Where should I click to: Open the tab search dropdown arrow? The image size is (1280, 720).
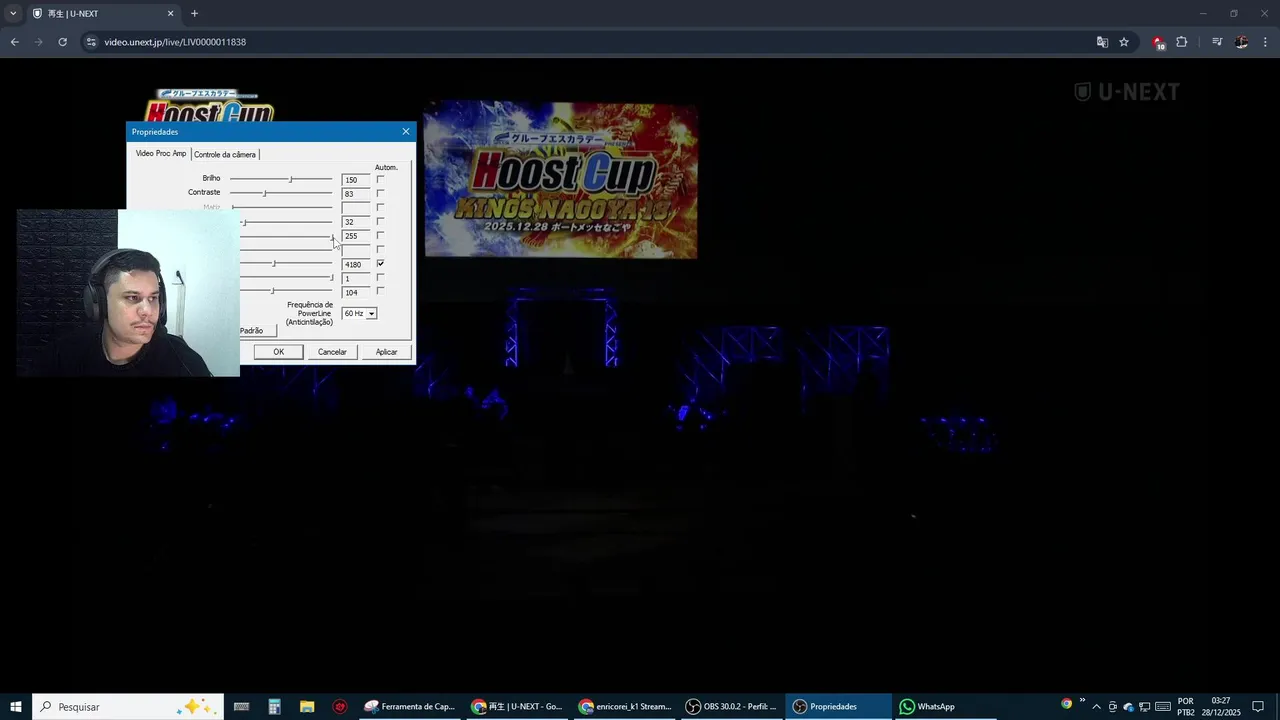[13, 13]
